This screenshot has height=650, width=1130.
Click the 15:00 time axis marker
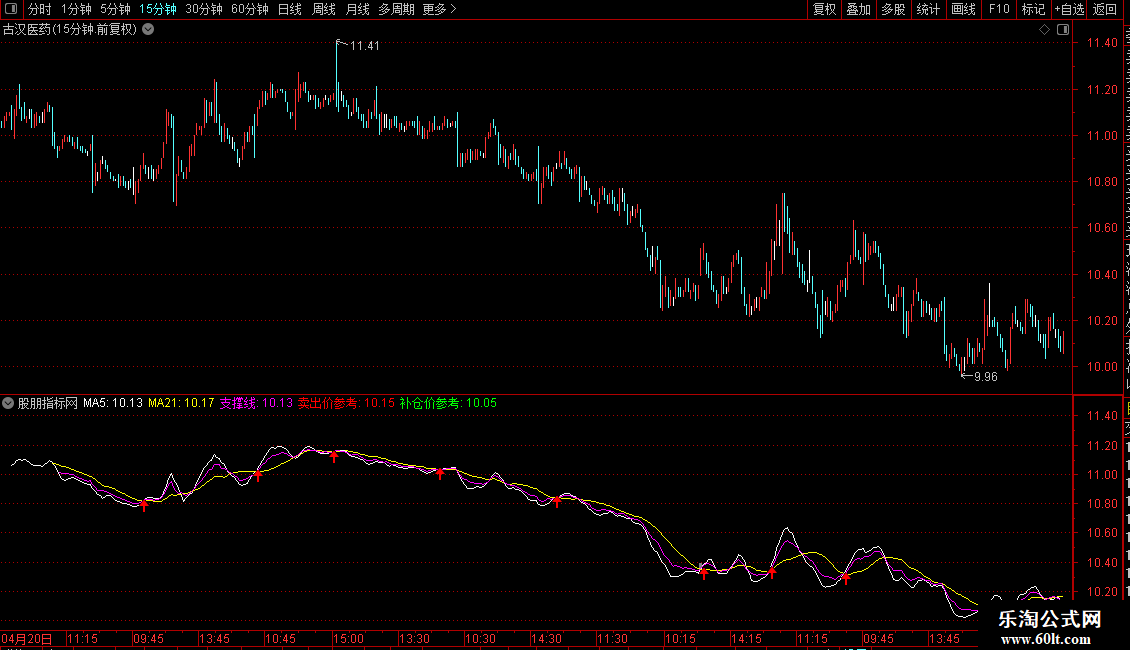click(x=348, y=639)
